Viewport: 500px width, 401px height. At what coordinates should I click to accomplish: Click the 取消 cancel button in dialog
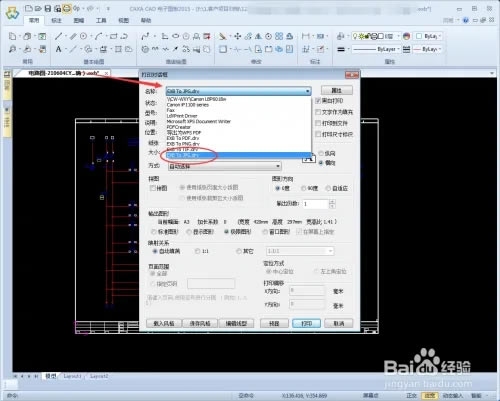point(339,323)
